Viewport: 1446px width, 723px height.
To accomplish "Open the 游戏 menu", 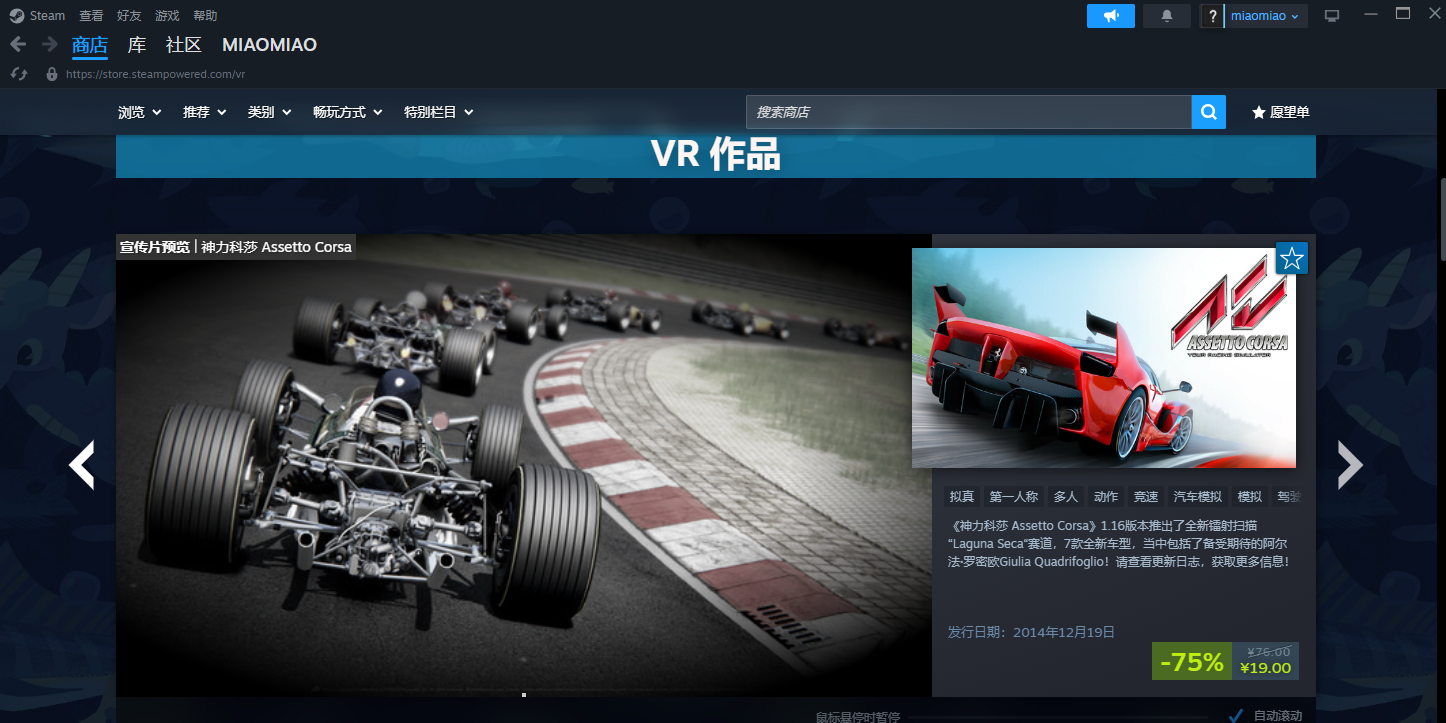I will pos(167,15).
